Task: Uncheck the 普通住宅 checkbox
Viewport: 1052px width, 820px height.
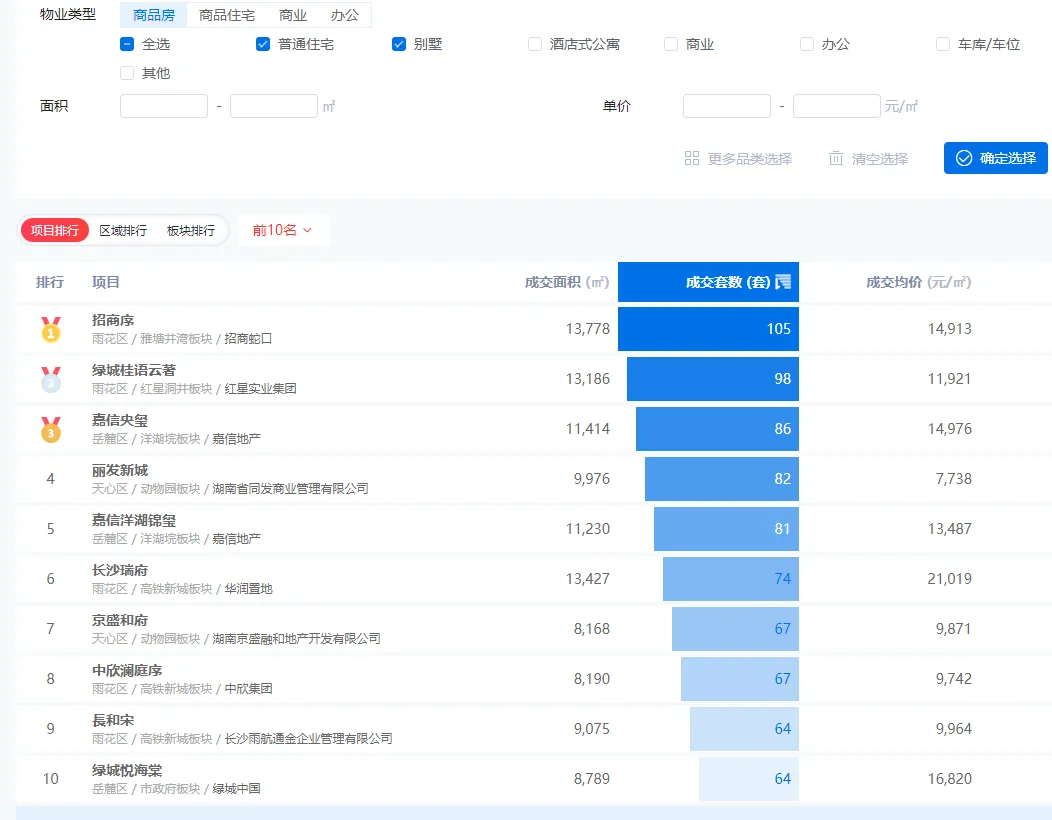Action: [x=263, y=44]
